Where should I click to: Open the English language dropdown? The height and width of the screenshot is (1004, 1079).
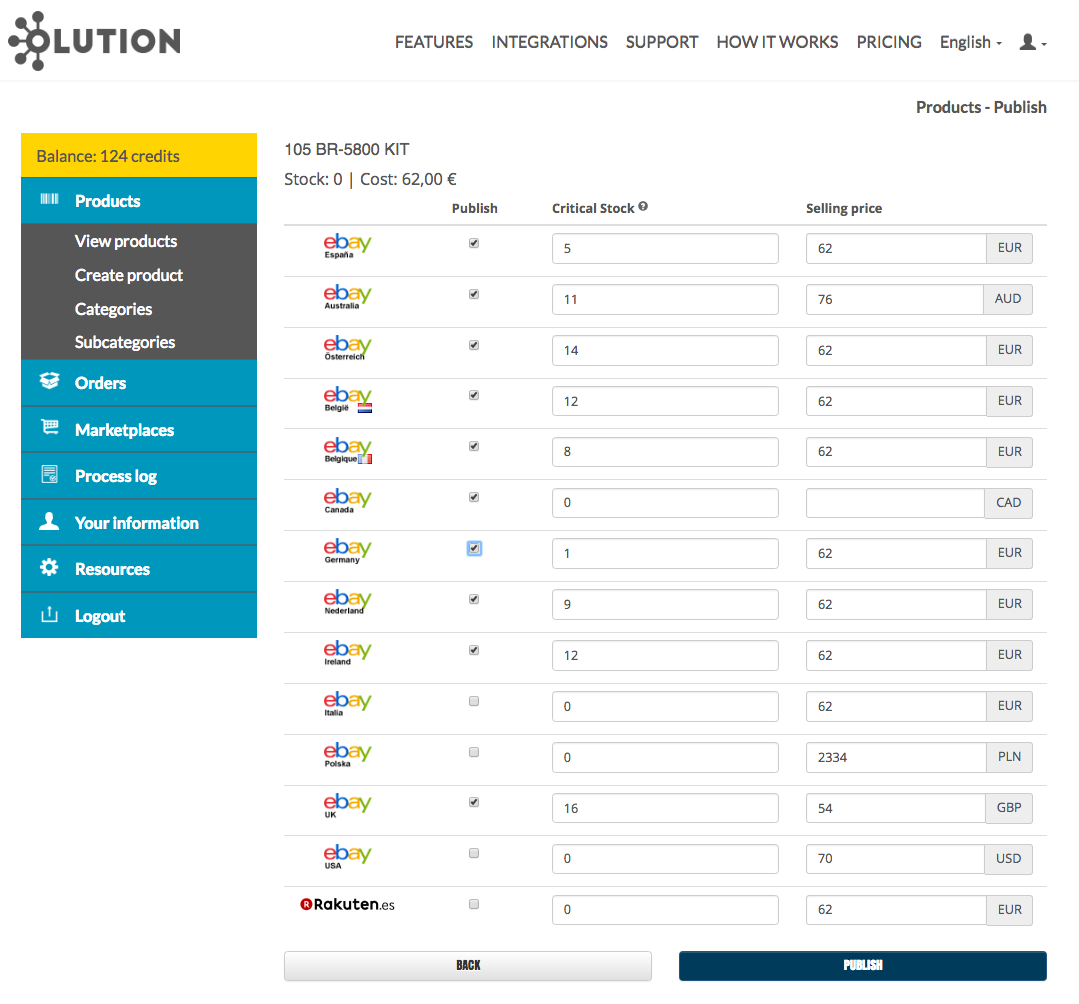tap(970, 43)
